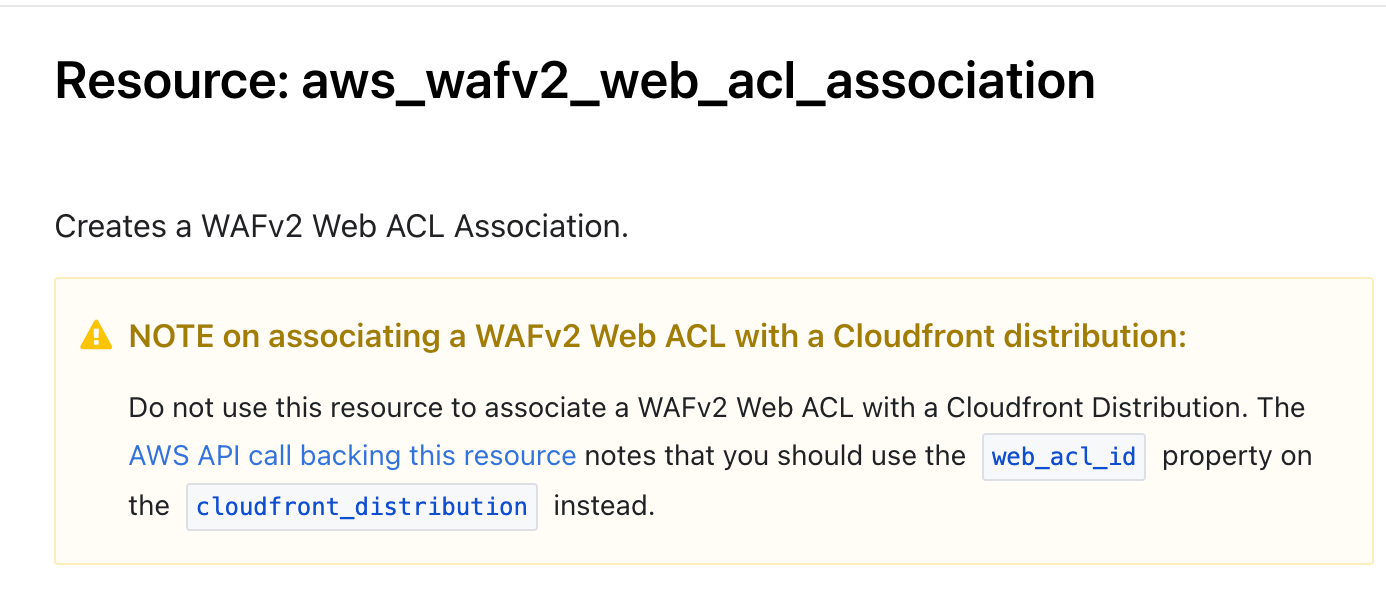Click 'WAFv2 Web ACL' in the description line
This screenshot has width=1386, height=598.
tap(324, 226)
